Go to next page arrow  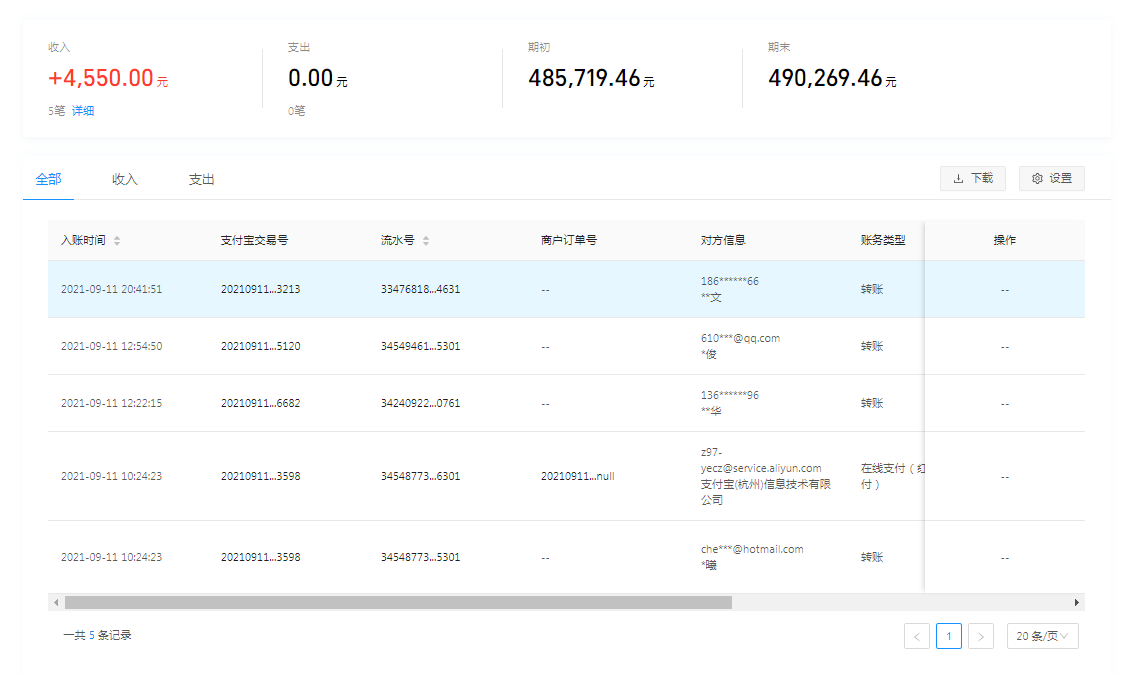tap(981, 636)
